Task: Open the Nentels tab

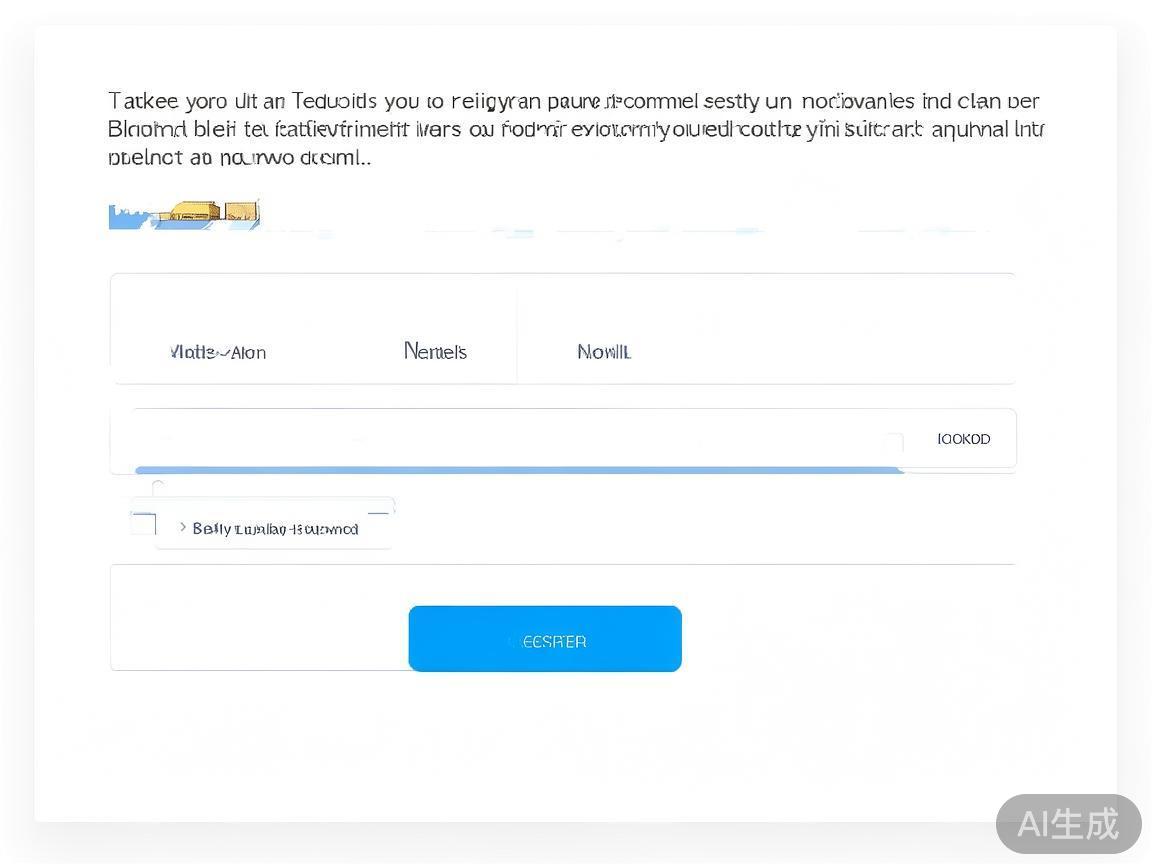Action: click(435, 351)
